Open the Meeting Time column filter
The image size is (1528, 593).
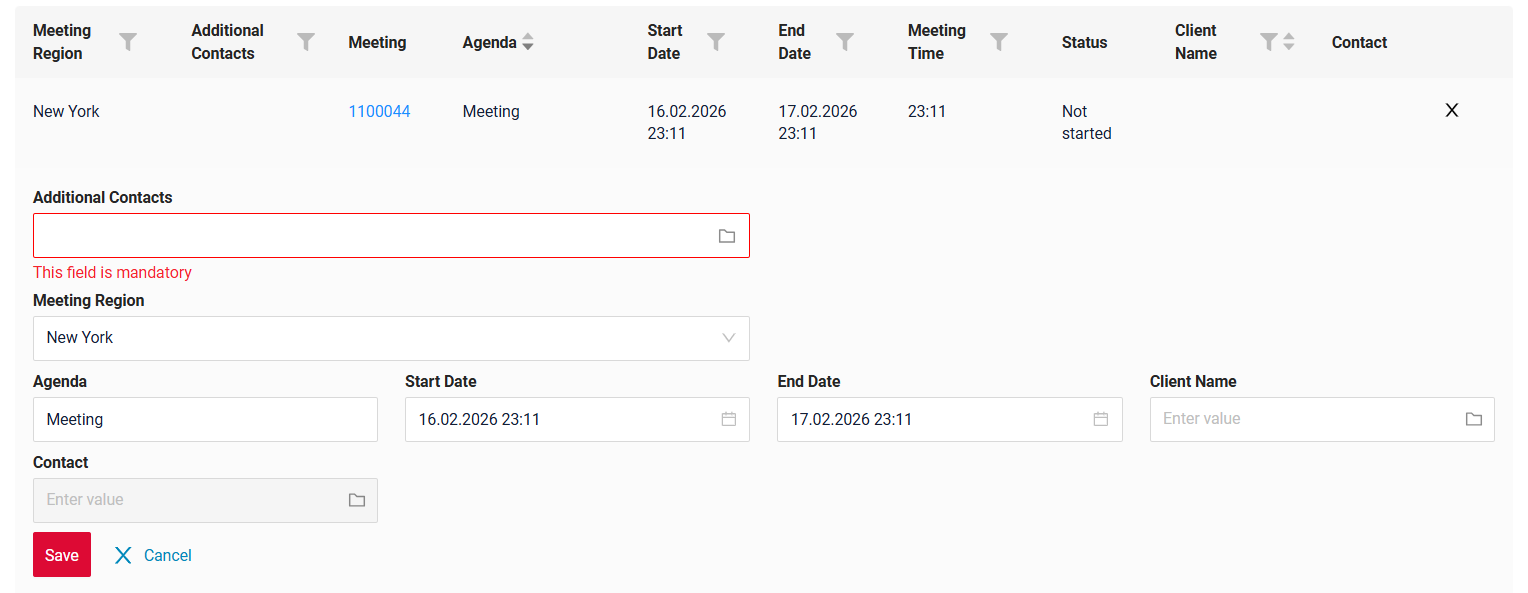(x=999, y=41)
